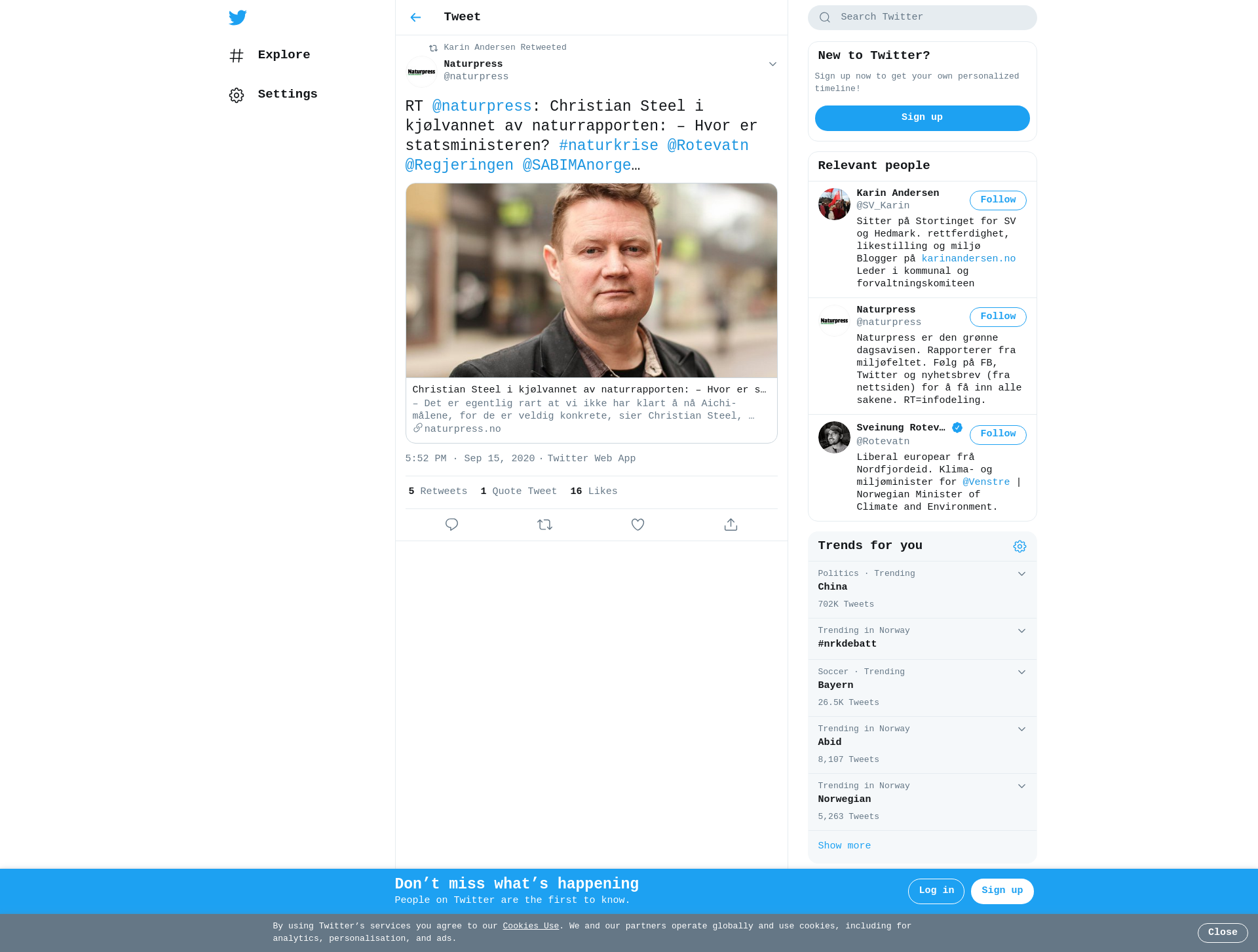
Task: Follow Sveinung Rotevatn
Action: click(x=998, y=434)
